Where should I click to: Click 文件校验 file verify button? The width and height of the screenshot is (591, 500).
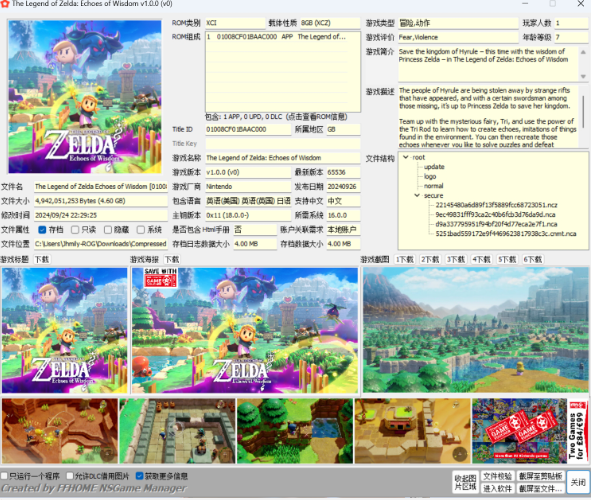(497, 476)
